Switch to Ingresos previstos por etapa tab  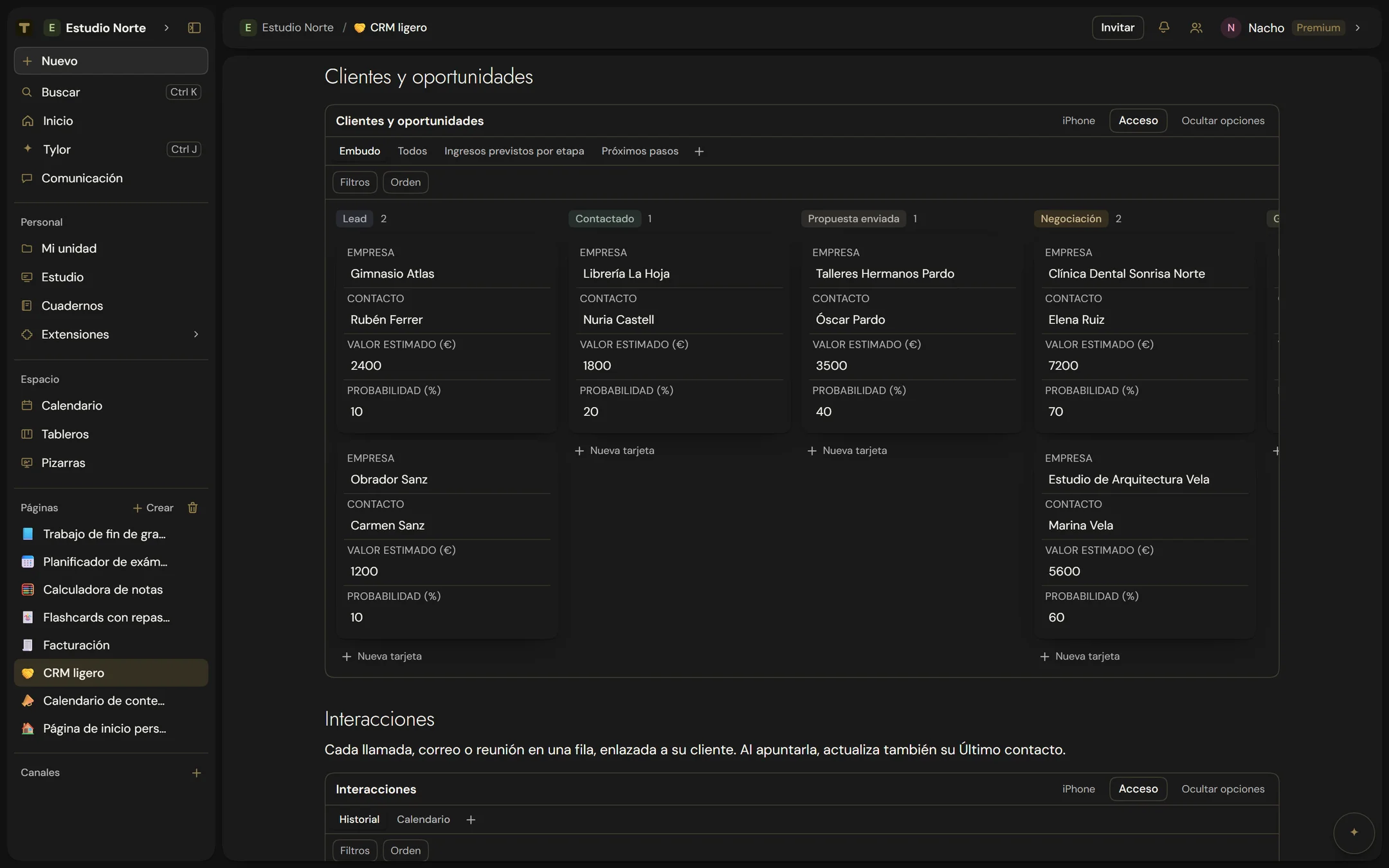point(514,151)
